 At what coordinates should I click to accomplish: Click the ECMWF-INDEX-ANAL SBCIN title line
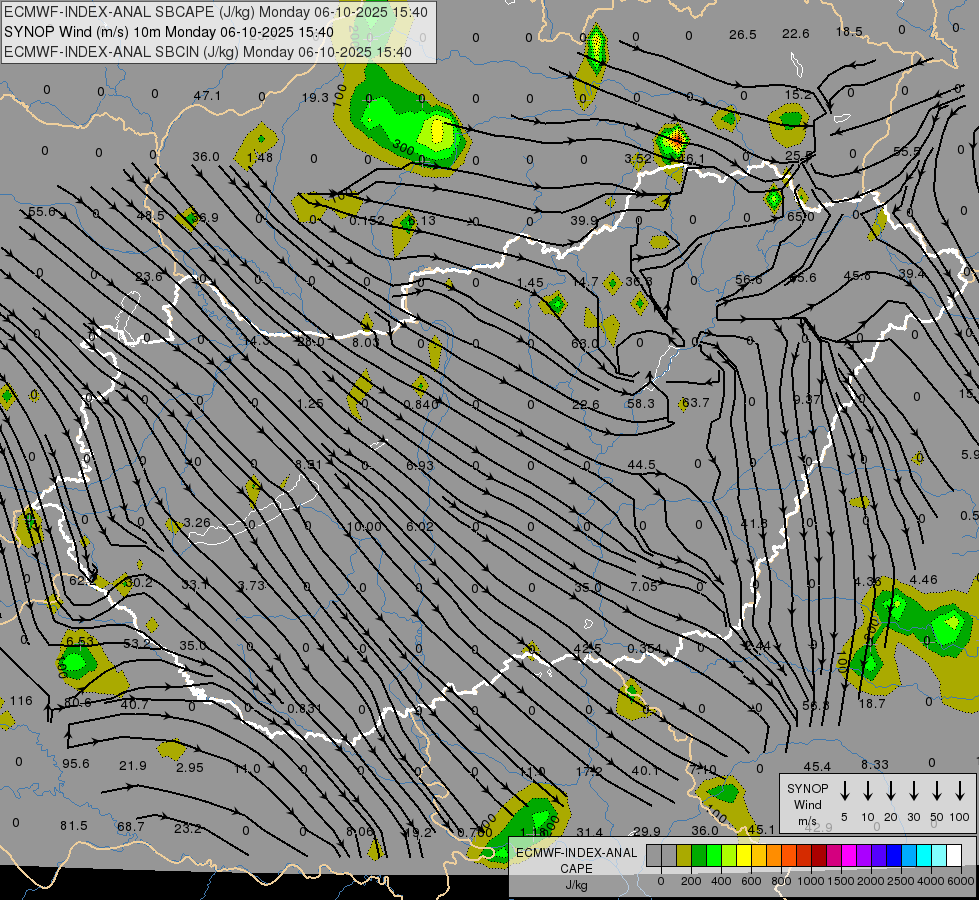pyautogui.click(x=208, y=52)
